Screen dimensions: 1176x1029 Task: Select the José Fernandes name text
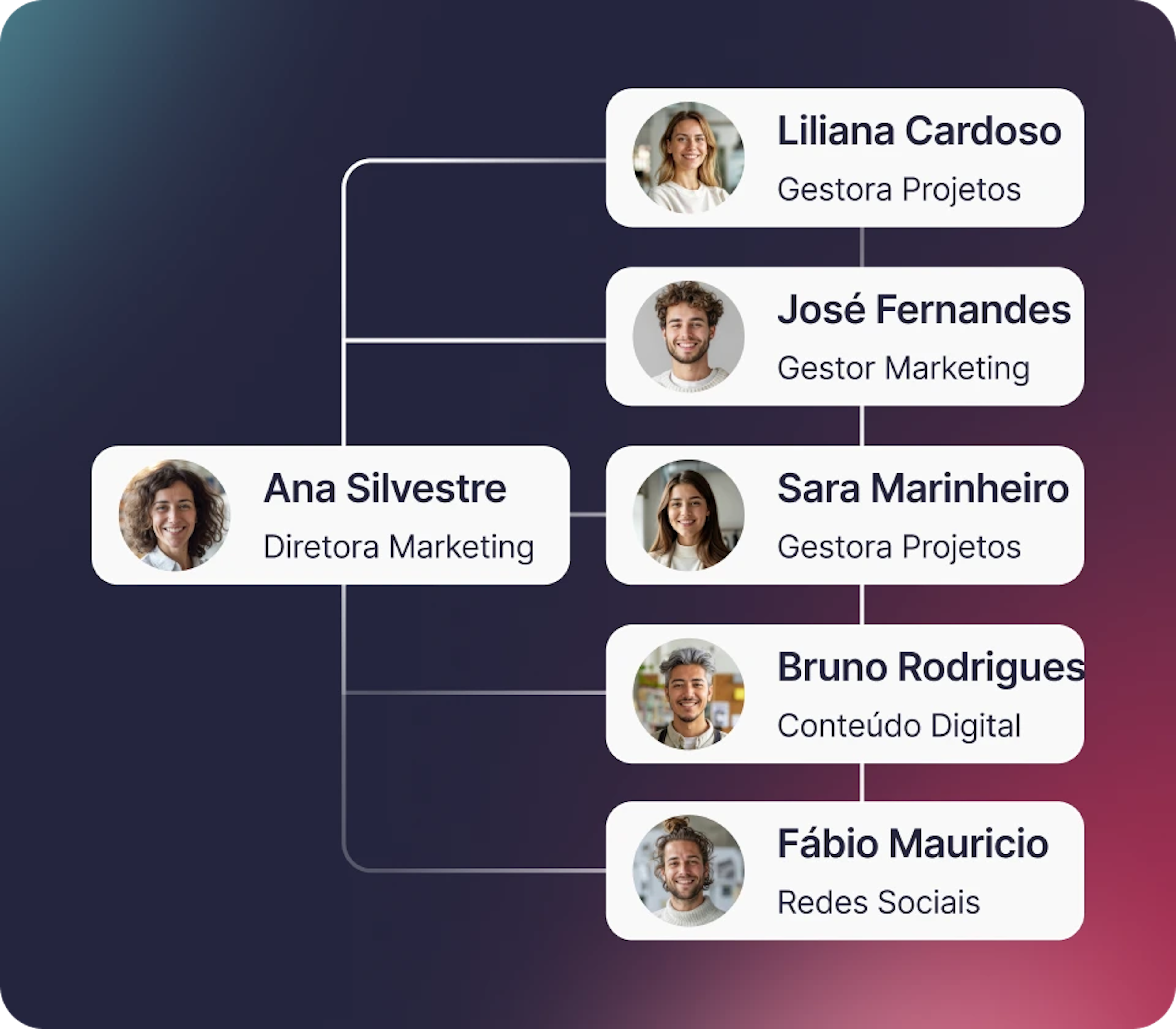point(924,310)
